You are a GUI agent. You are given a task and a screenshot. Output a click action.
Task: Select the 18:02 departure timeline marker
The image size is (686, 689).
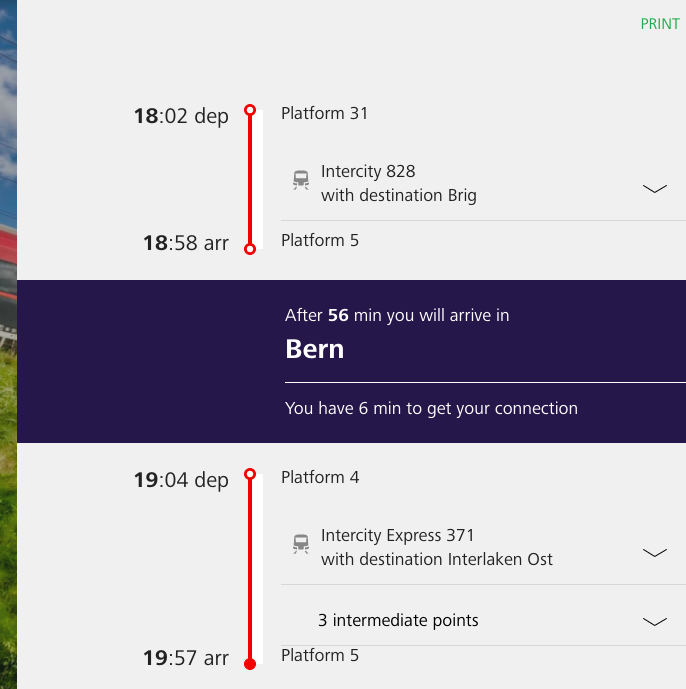250,110
